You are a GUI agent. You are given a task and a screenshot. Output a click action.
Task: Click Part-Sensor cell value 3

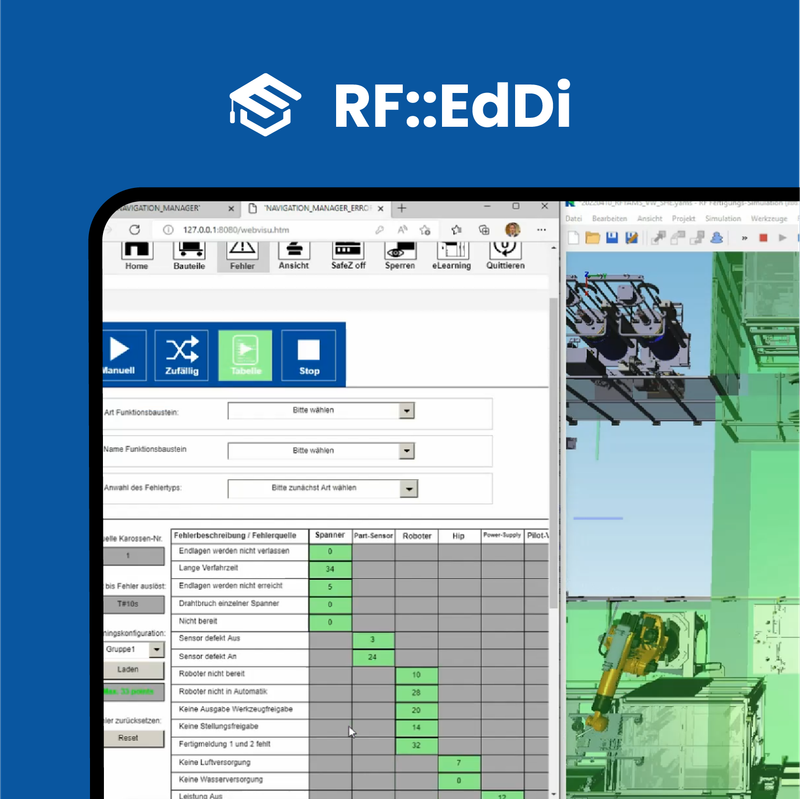[373, 640]
